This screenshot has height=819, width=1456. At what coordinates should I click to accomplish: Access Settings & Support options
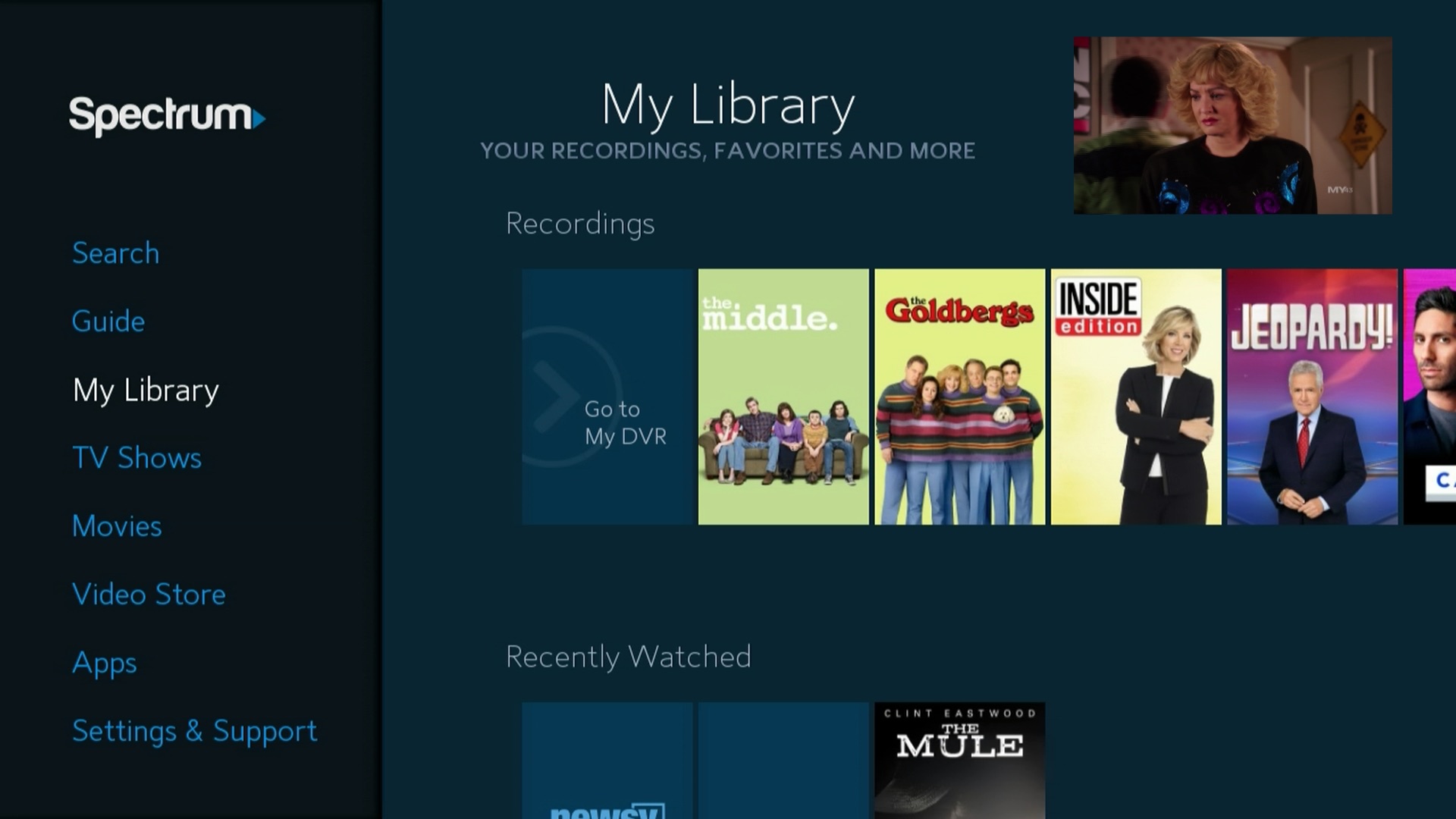click(195, 730)
